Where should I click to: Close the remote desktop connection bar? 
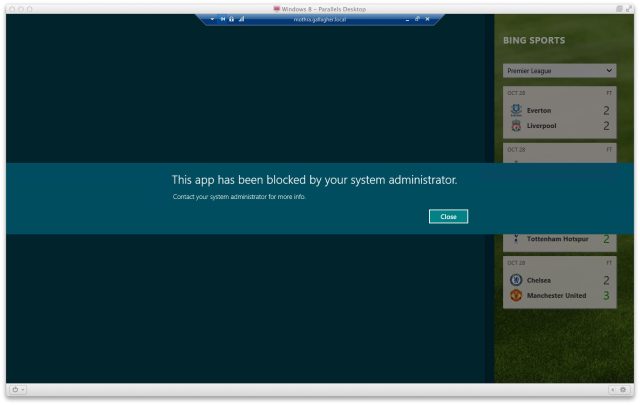[427, 19]
